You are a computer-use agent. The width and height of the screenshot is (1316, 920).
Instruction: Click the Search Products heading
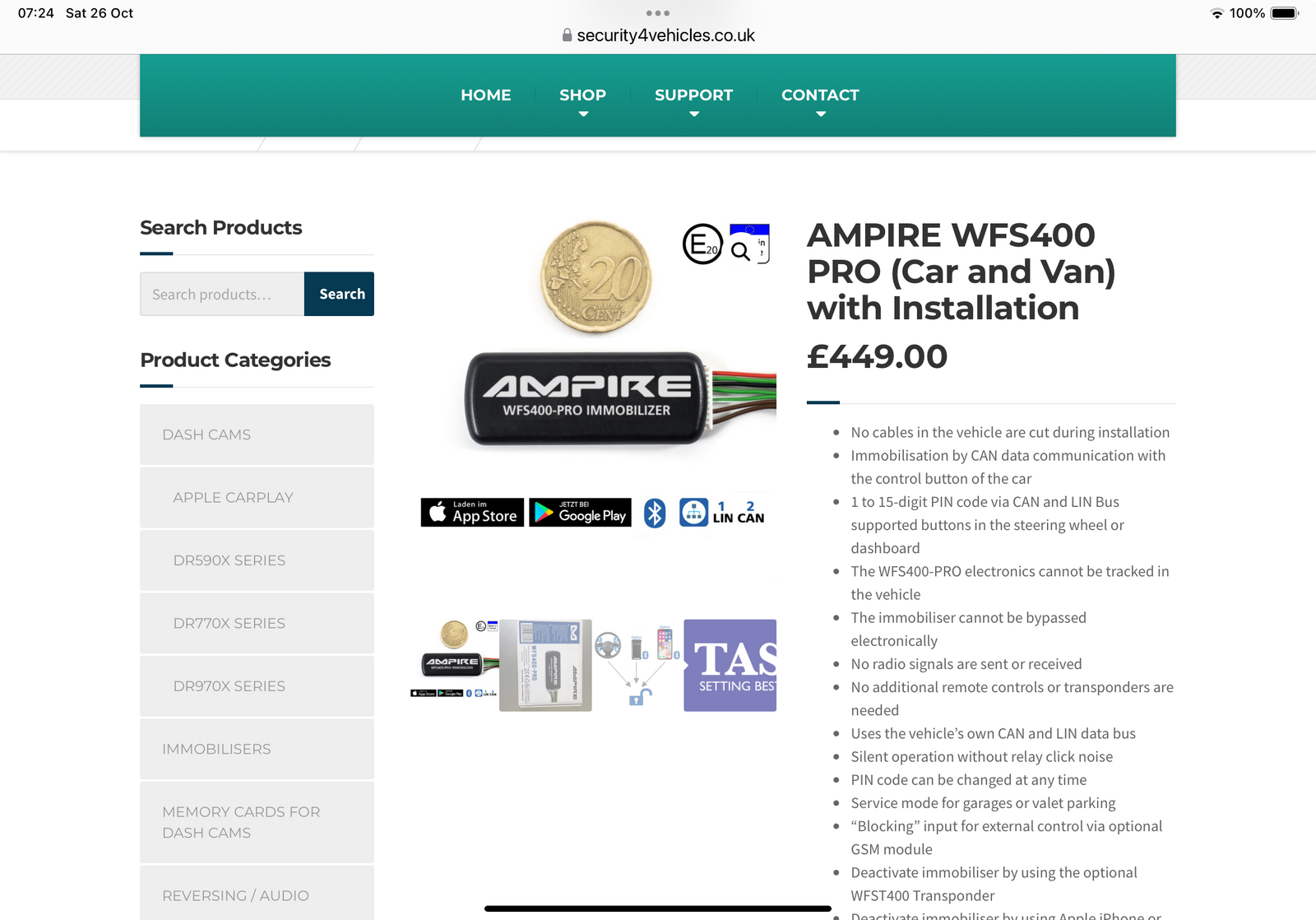coord(221,227)
